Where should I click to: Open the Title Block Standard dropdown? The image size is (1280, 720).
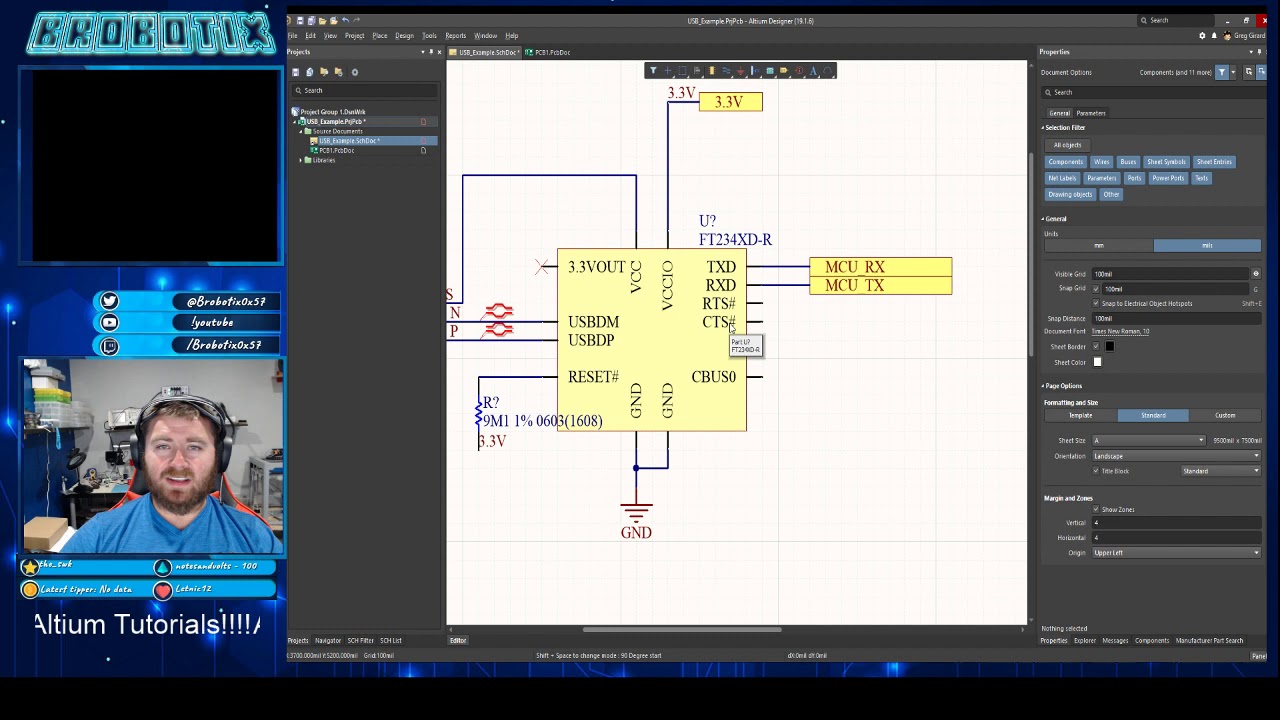1221,471
